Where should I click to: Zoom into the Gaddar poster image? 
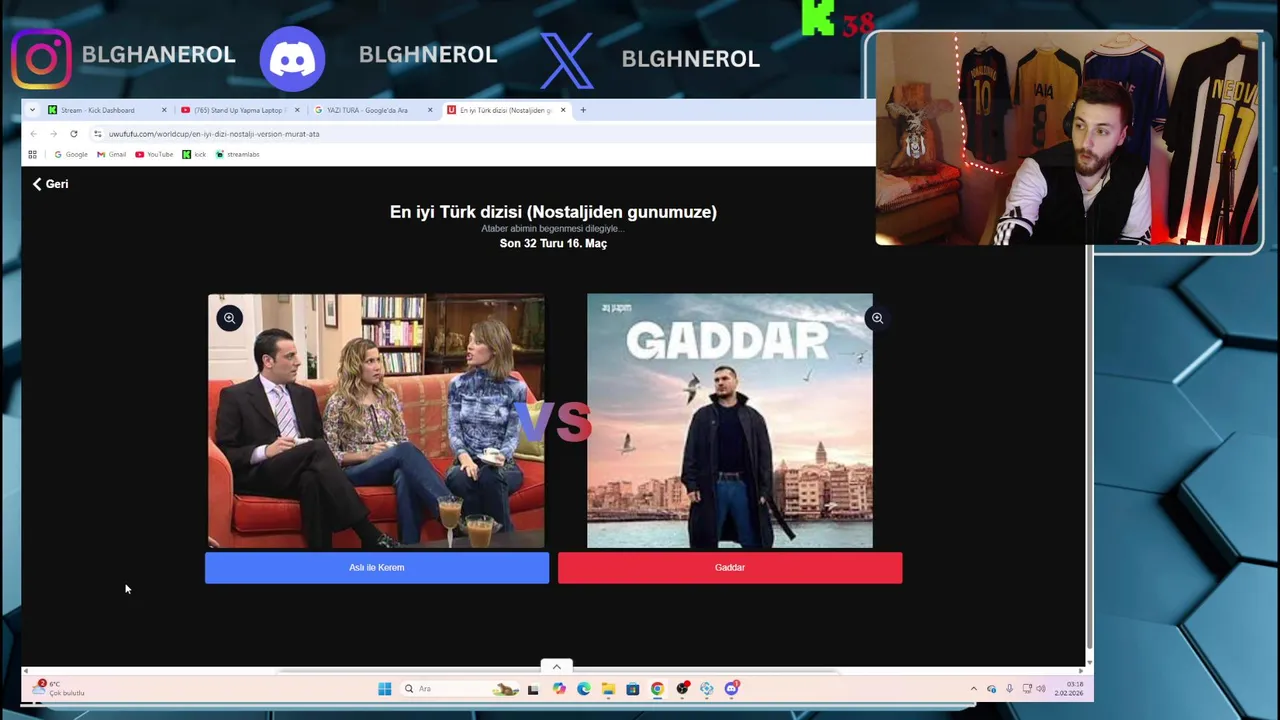877,318
